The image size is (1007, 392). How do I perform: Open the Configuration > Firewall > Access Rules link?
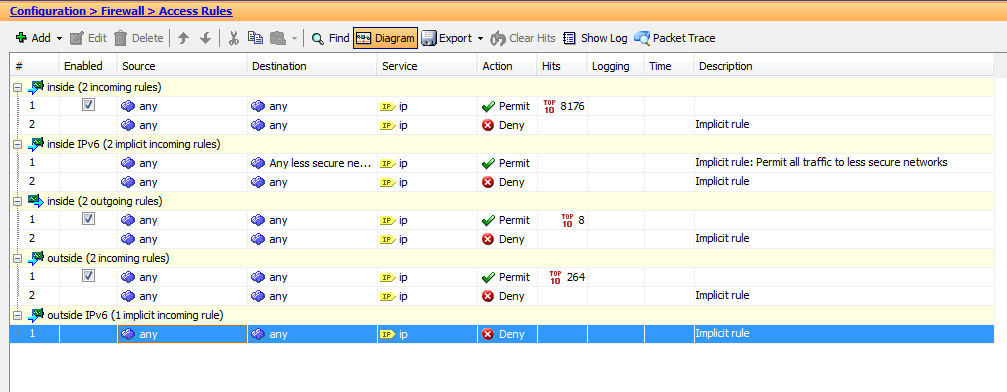[x=121, y=11]
